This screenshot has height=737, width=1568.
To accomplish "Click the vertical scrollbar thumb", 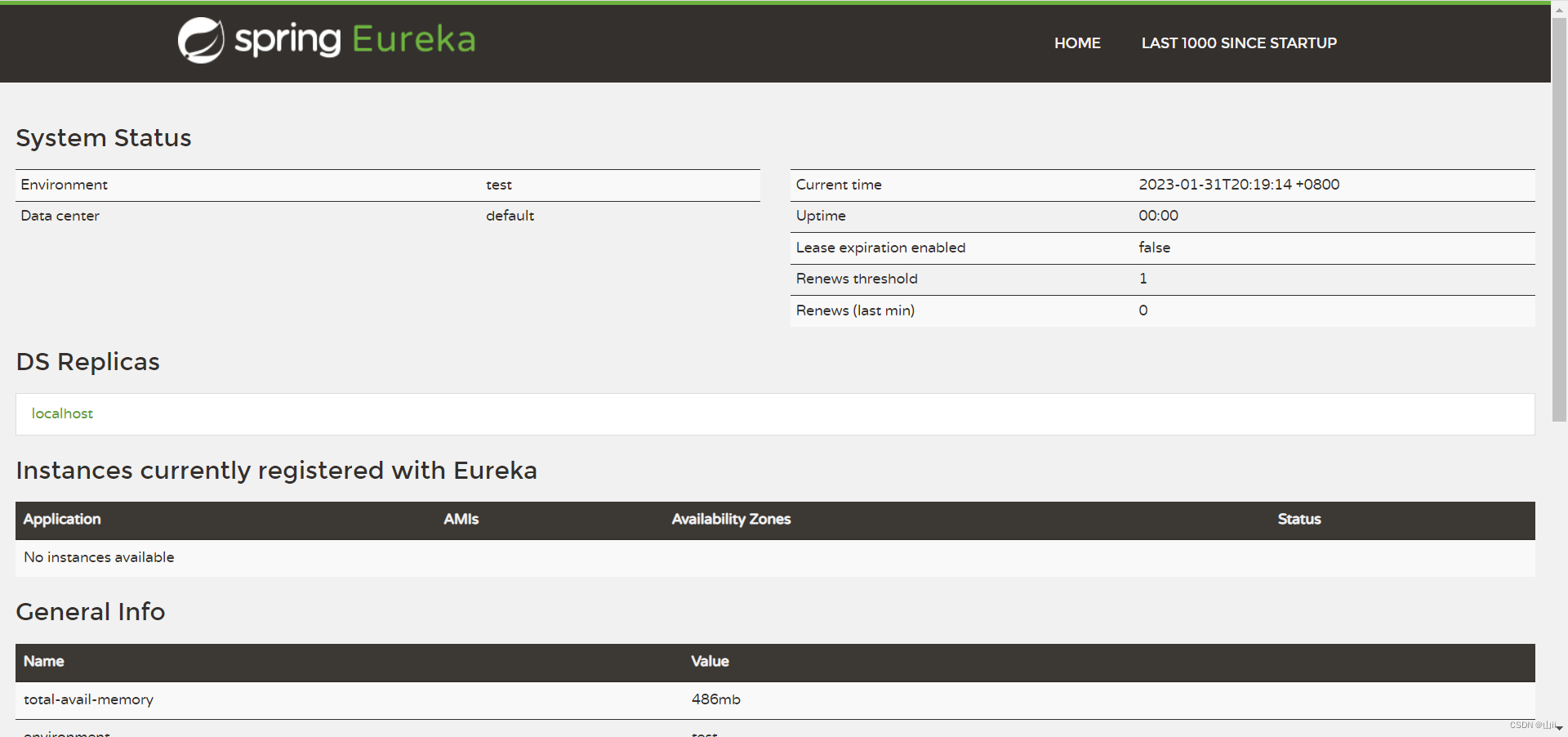I will click(x=1559, y=219).
